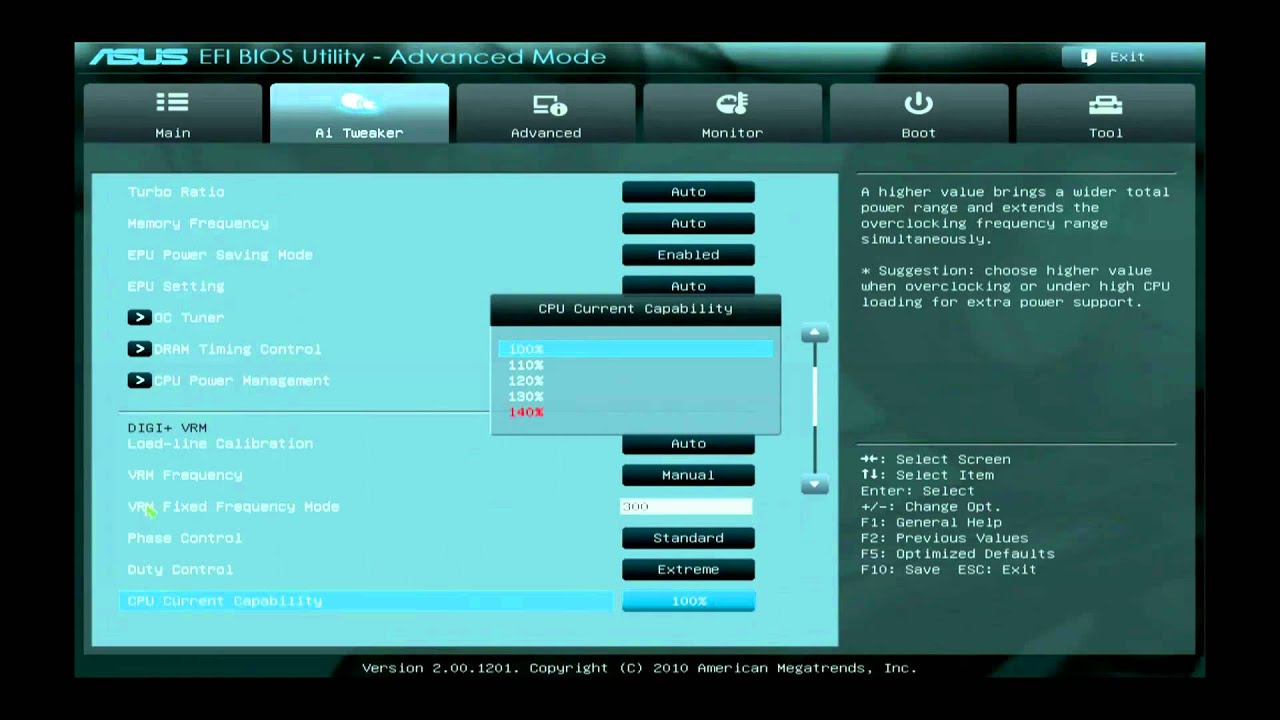Image resolution: width=1280 pixels, height=720 pixels.
Task: Click the F10: Save ESC: Exit hint
Action: 948,569
